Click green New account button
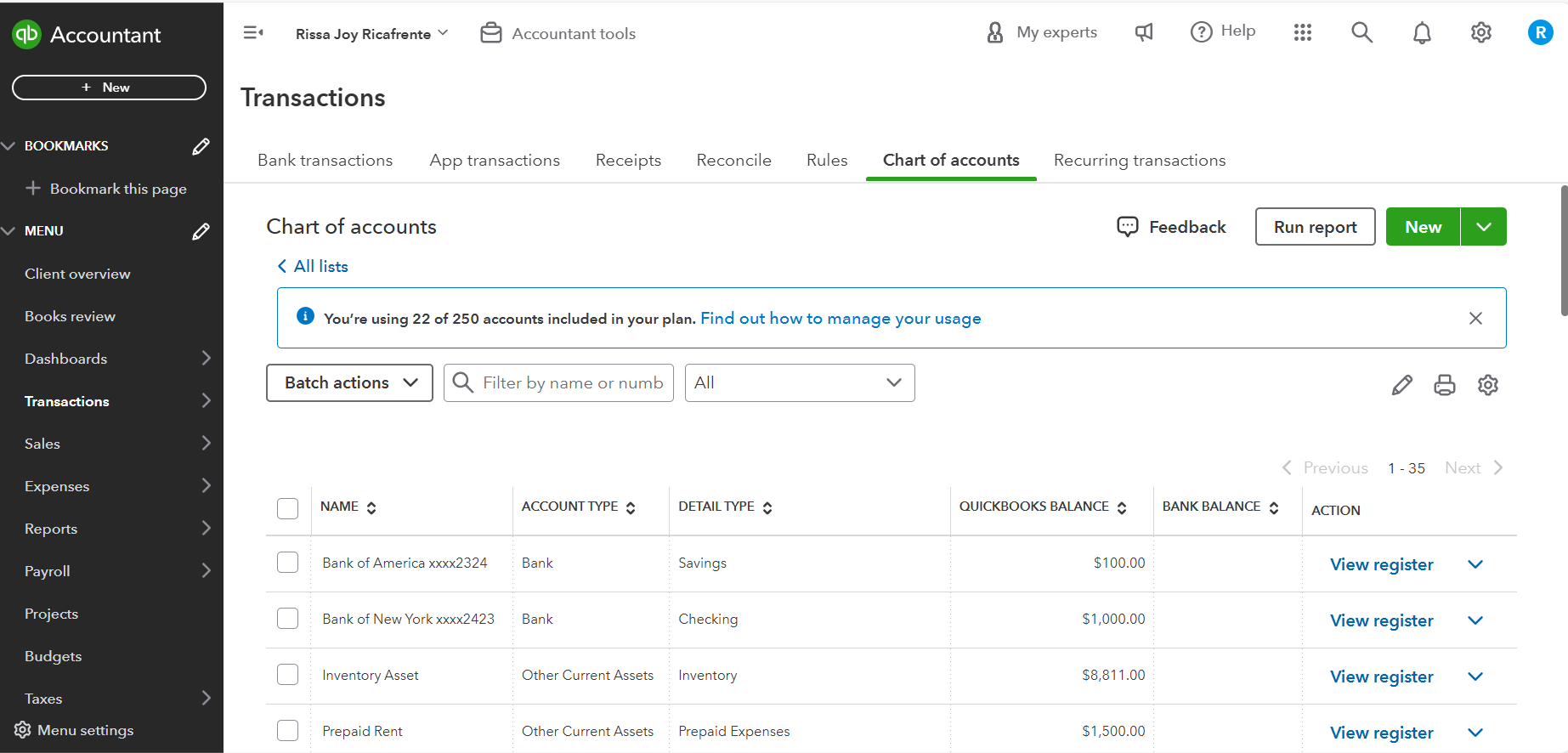Viewport: 1568px width, 753px height. (x=1423, y=227)
